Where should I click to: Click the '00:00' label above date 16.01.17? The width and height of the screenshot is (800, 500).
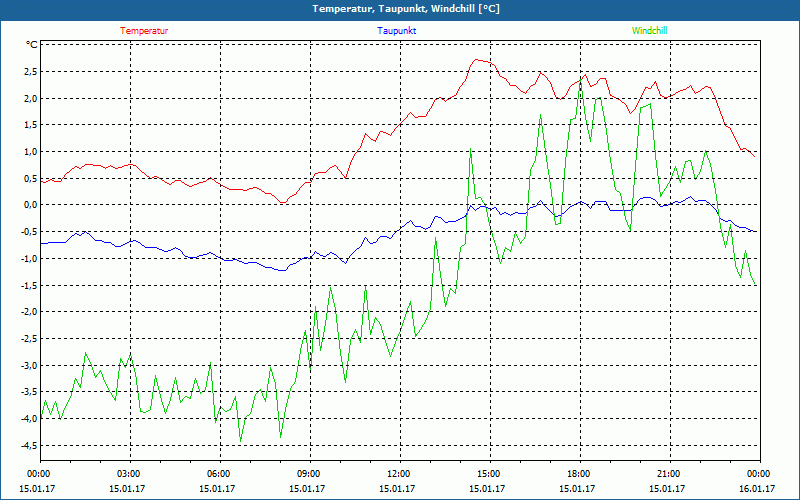[x=760, y=474]
